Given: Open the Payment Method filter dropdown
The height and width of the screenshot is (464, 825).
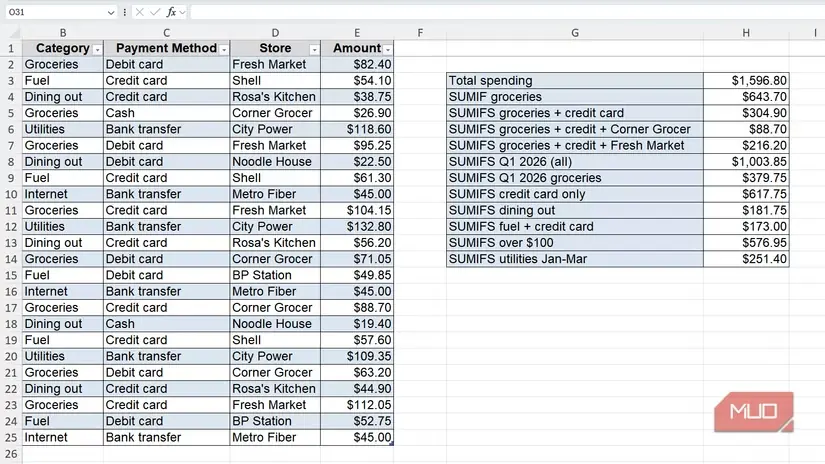Looking at the screenshot, I should (x=224, y=49).
